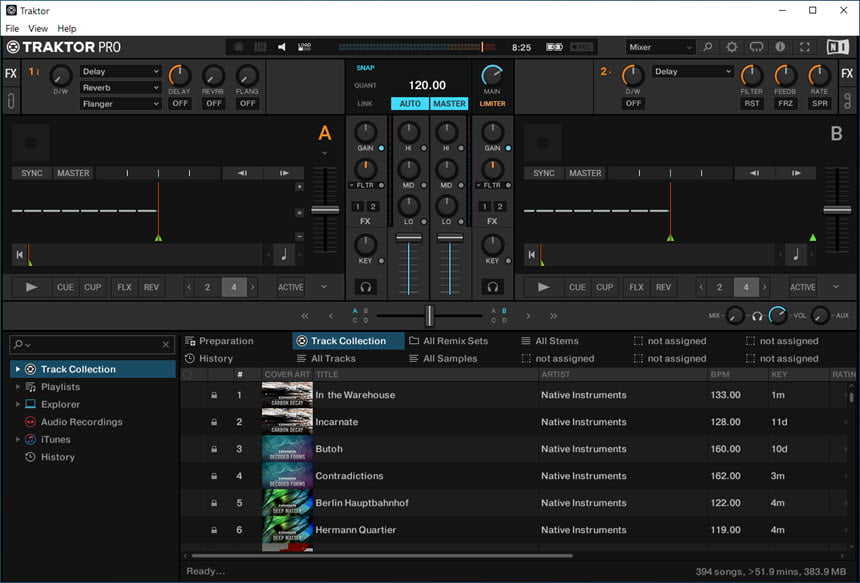The image size is (860, 583).
Task: Skip to track start on Deck B
Action: [531, 254]
